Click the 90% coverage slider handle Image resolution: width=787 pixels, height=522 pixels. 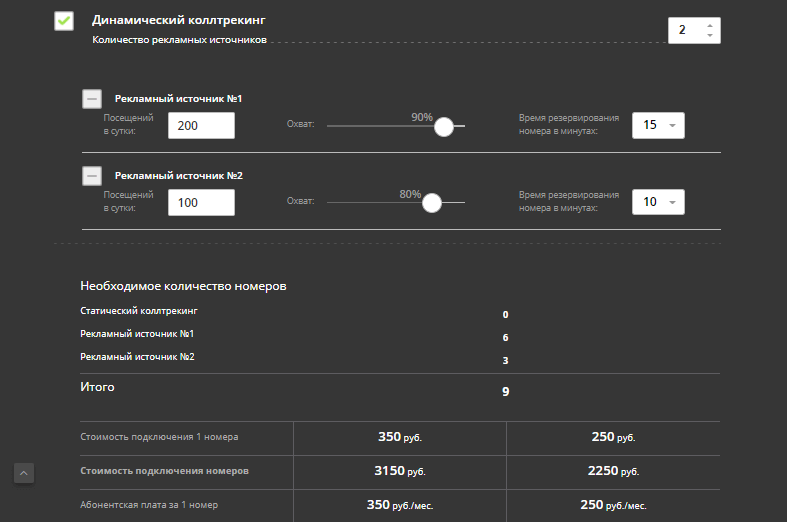pos(444,126)
